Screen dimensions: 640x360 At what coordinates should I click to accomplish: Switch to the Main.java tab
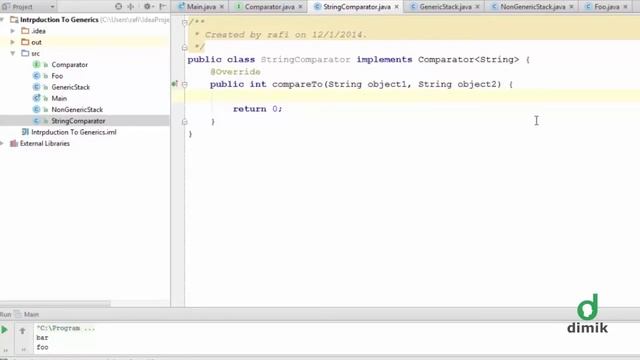(201, 7)
